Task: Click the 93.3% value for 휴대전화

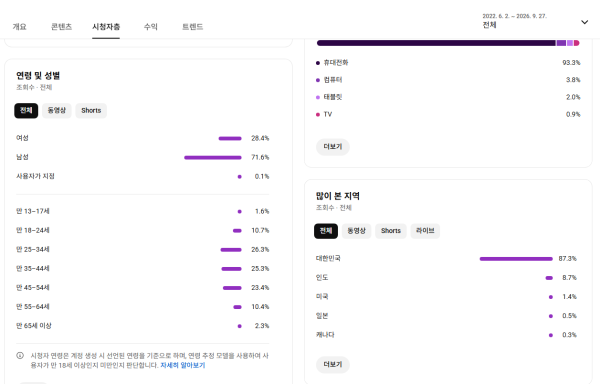Action: point(571,63)
